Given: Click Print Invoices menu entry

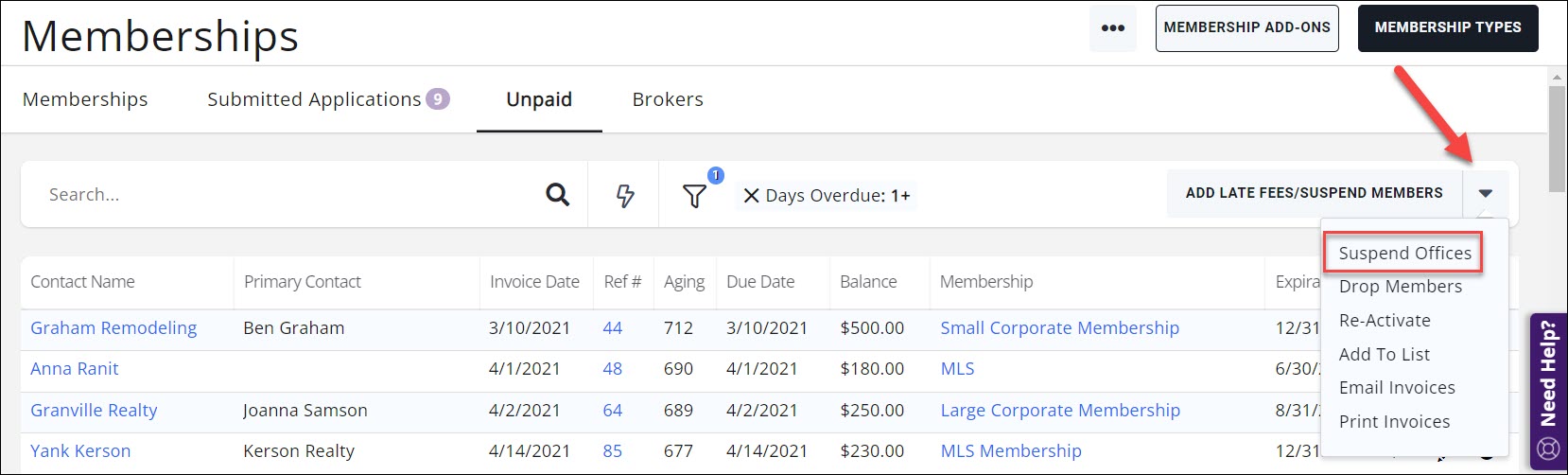Looking at the screenshot, I should tap(1394, 422).
